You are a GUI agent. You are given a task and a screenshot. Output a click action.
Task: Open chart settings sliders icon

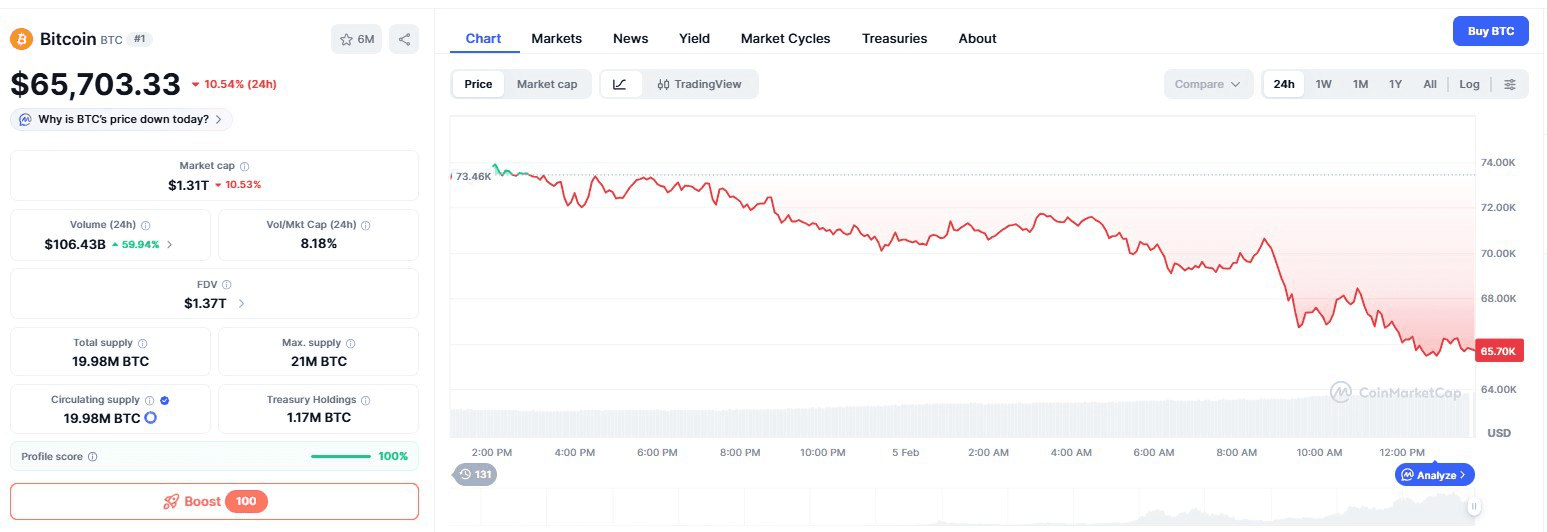pyautogui.click(x=1509, y=84)
